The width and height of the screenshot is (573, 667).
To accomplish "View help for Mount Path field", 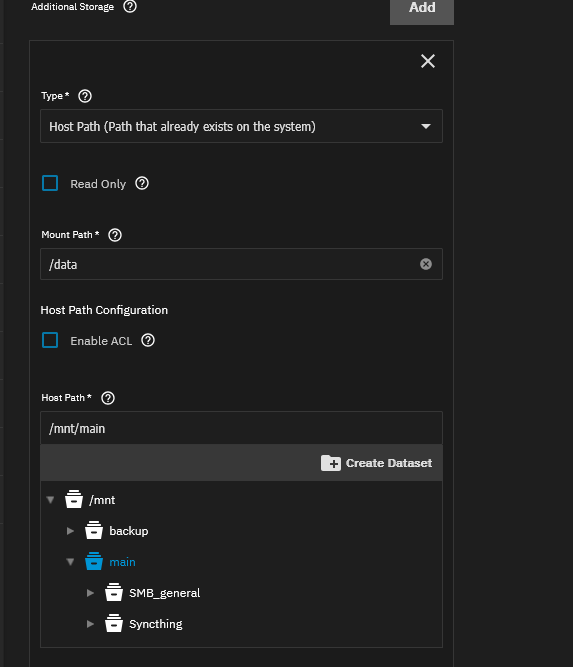I will [115, 235].
